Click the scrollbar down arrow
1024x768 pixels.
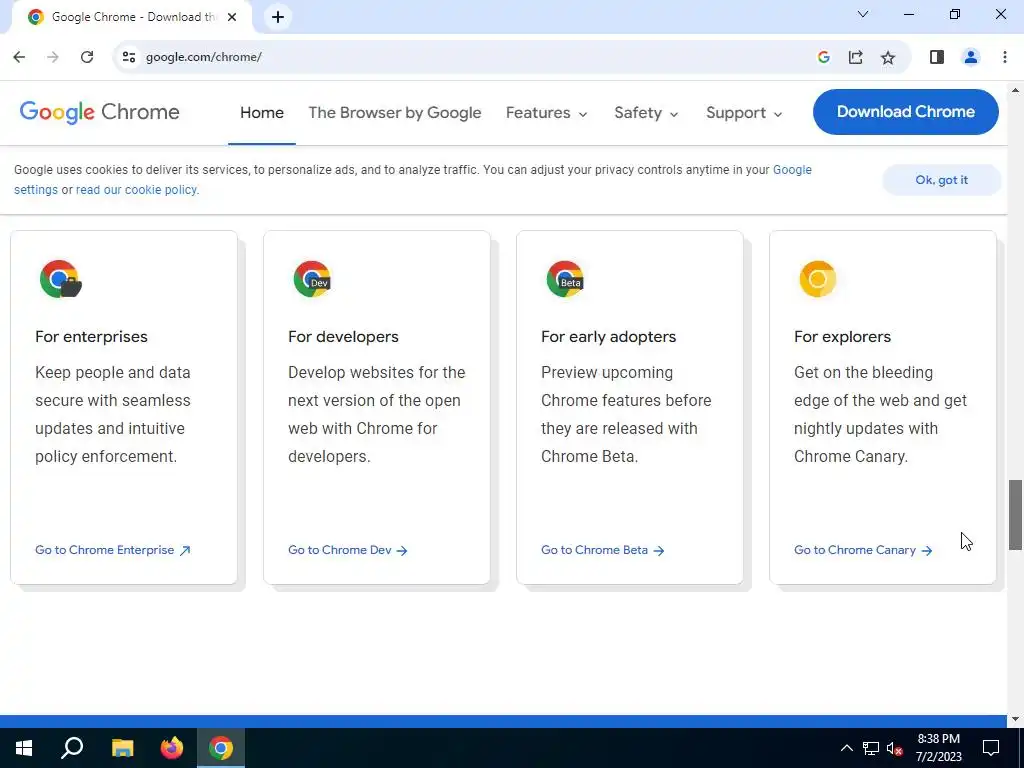(x=1015, y=719)
